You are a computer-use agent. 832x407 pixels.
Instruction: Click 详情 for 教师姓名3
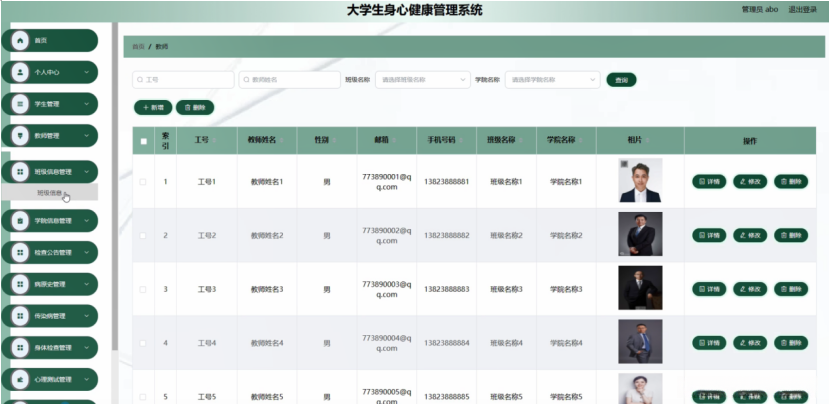click(709, 289)
